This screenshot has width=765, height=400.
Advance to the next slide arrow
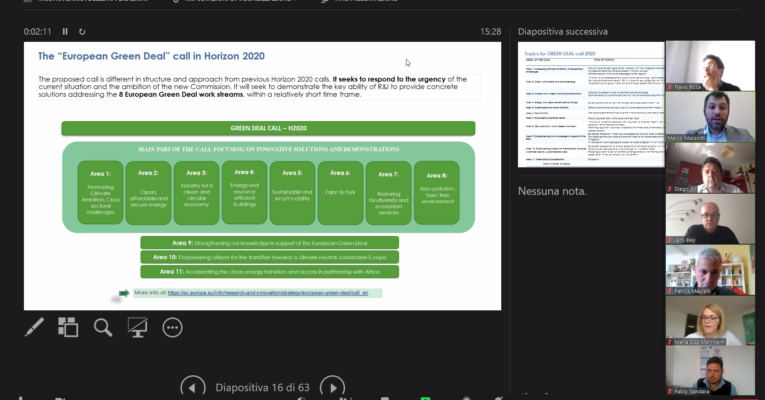coord(332,387)
